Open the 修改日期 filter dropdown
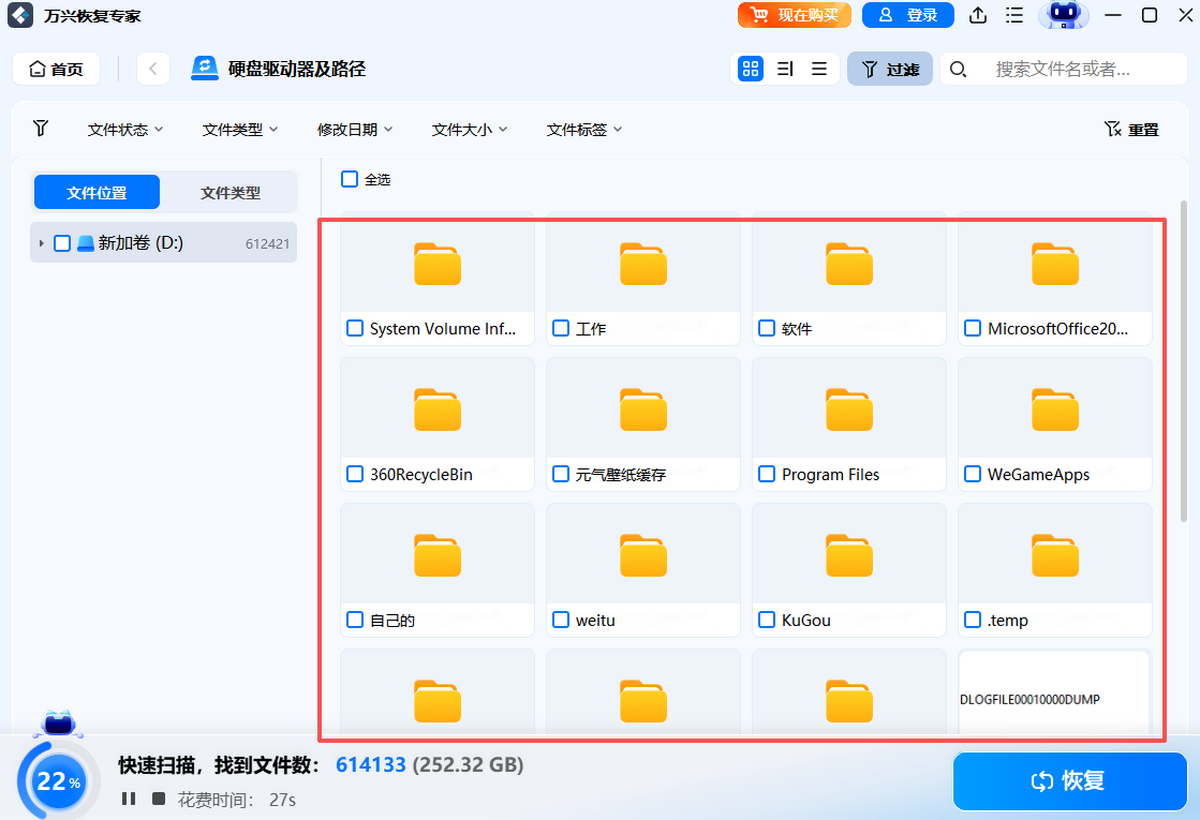The width and height of the screenshot is (1200, 820). [x=355, y=129]
